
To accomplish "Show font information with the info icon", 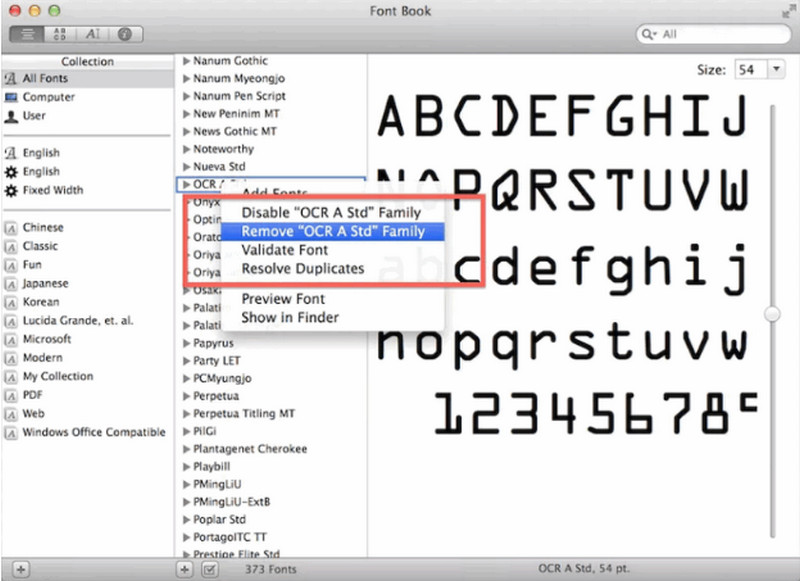I will [x=125, y=34].
